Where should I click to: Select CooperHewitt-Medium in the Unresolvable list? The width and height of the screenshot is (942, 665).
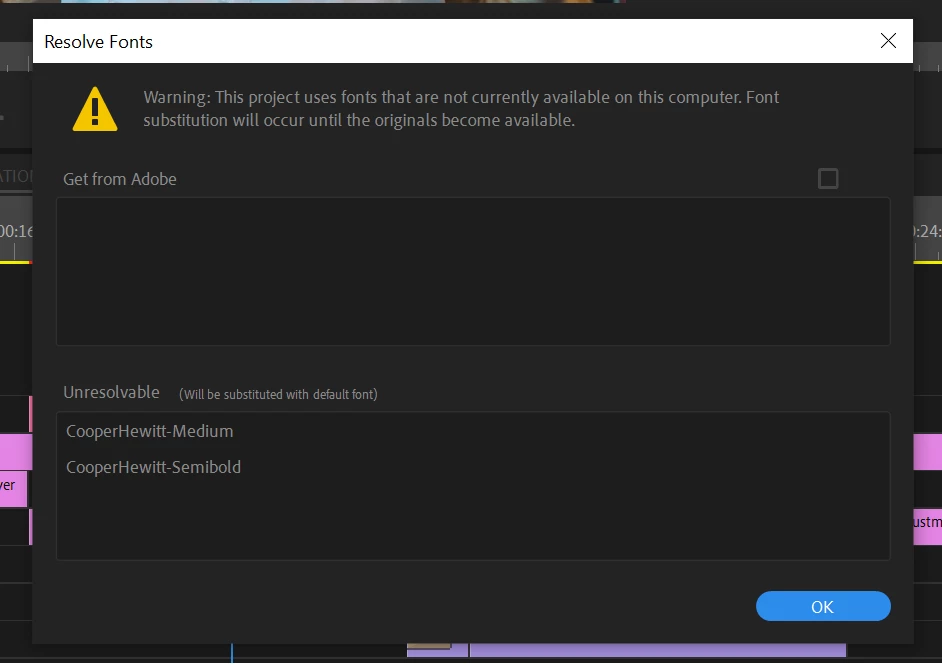pyautogui.click(x=150, y=431)
